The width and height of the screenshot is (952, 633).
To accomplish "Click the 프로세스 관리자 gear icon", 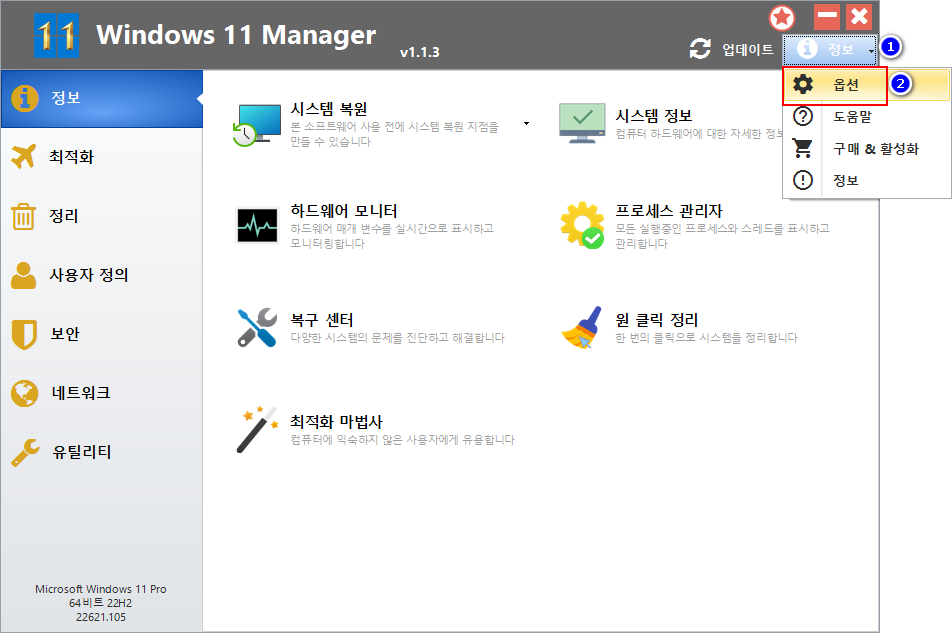I will click(x=582, y=225).
